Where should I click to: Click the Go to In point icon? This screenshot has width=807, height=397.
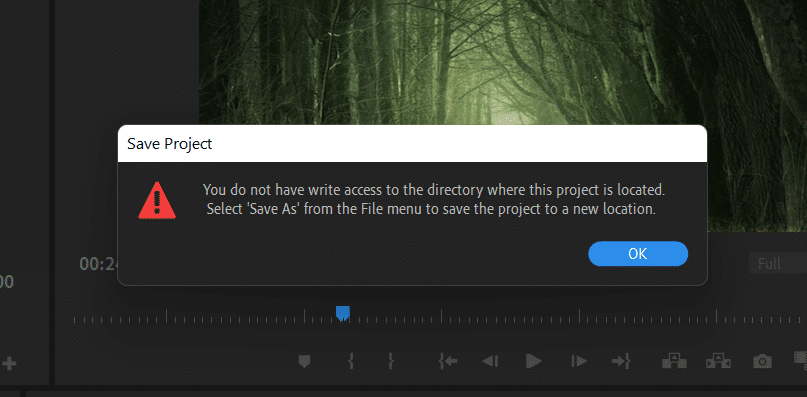point(448,361)
